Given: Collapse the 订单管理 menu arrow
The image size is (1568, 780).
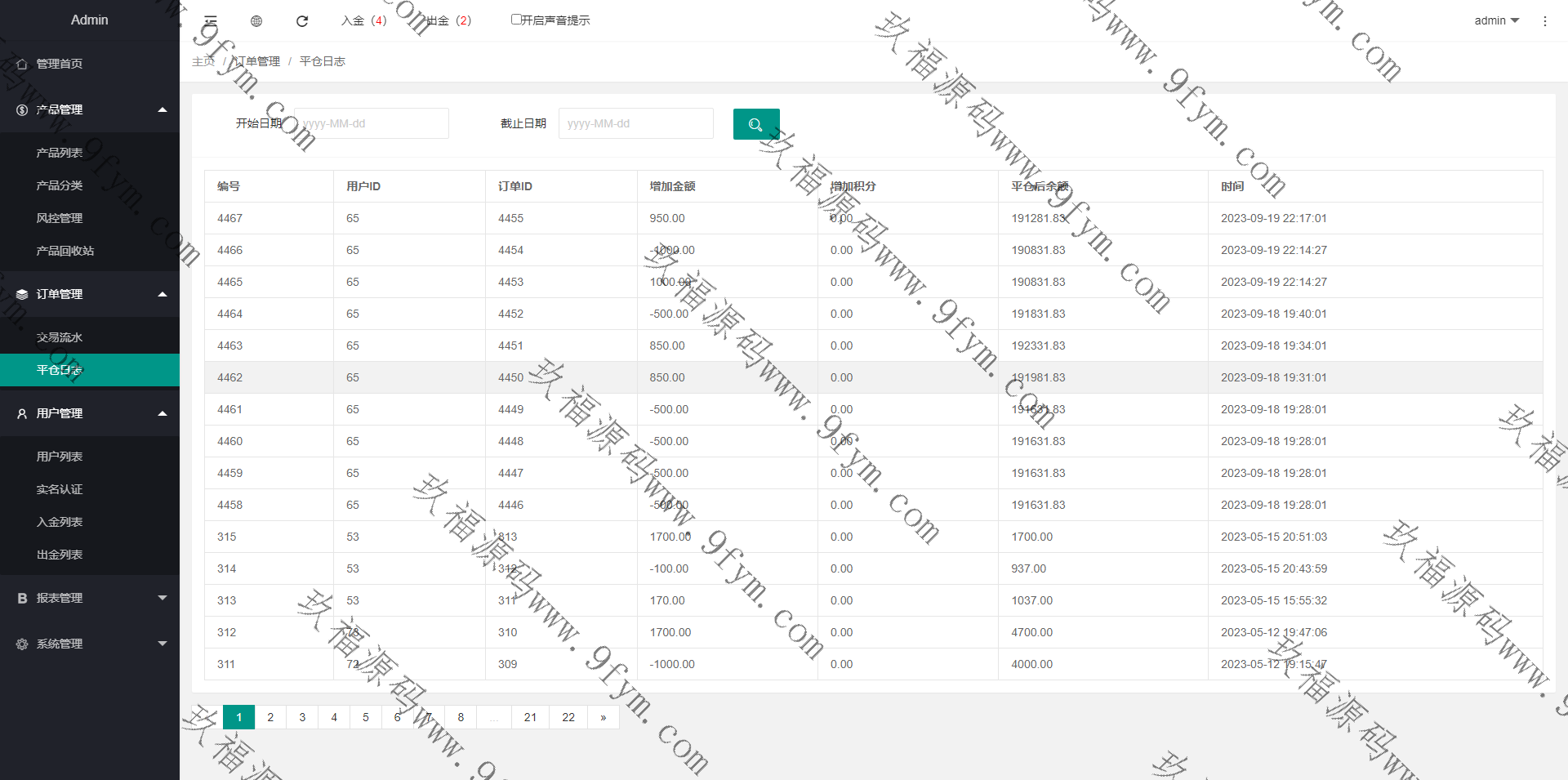Looking at the screenshot, I should (162, 294).
